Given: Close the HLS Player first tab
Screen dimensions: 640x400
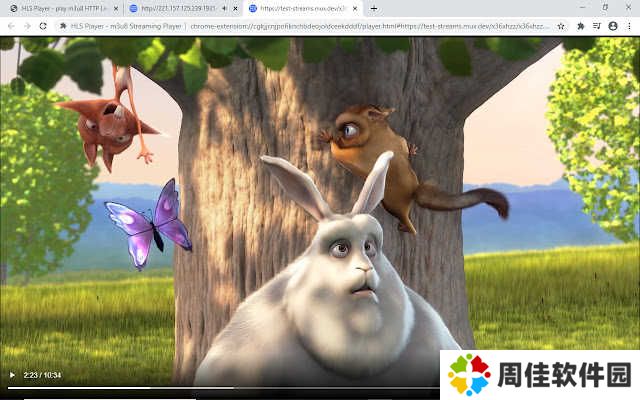Looking at the screenshot, I should click(116, 8).
